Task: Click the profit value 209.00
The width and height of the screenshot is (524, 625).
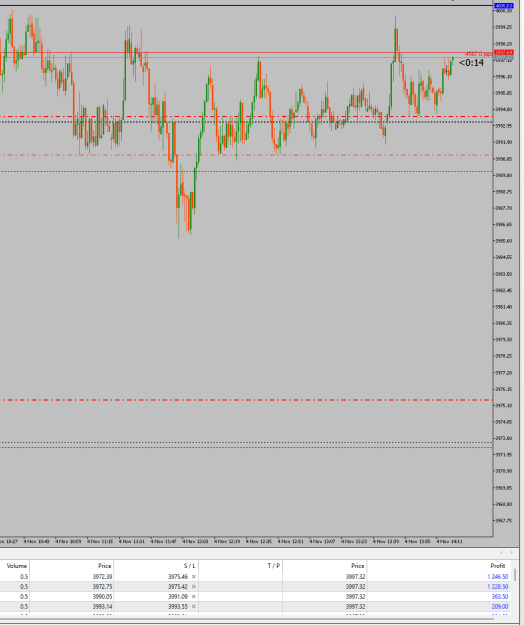Action: 500,606
